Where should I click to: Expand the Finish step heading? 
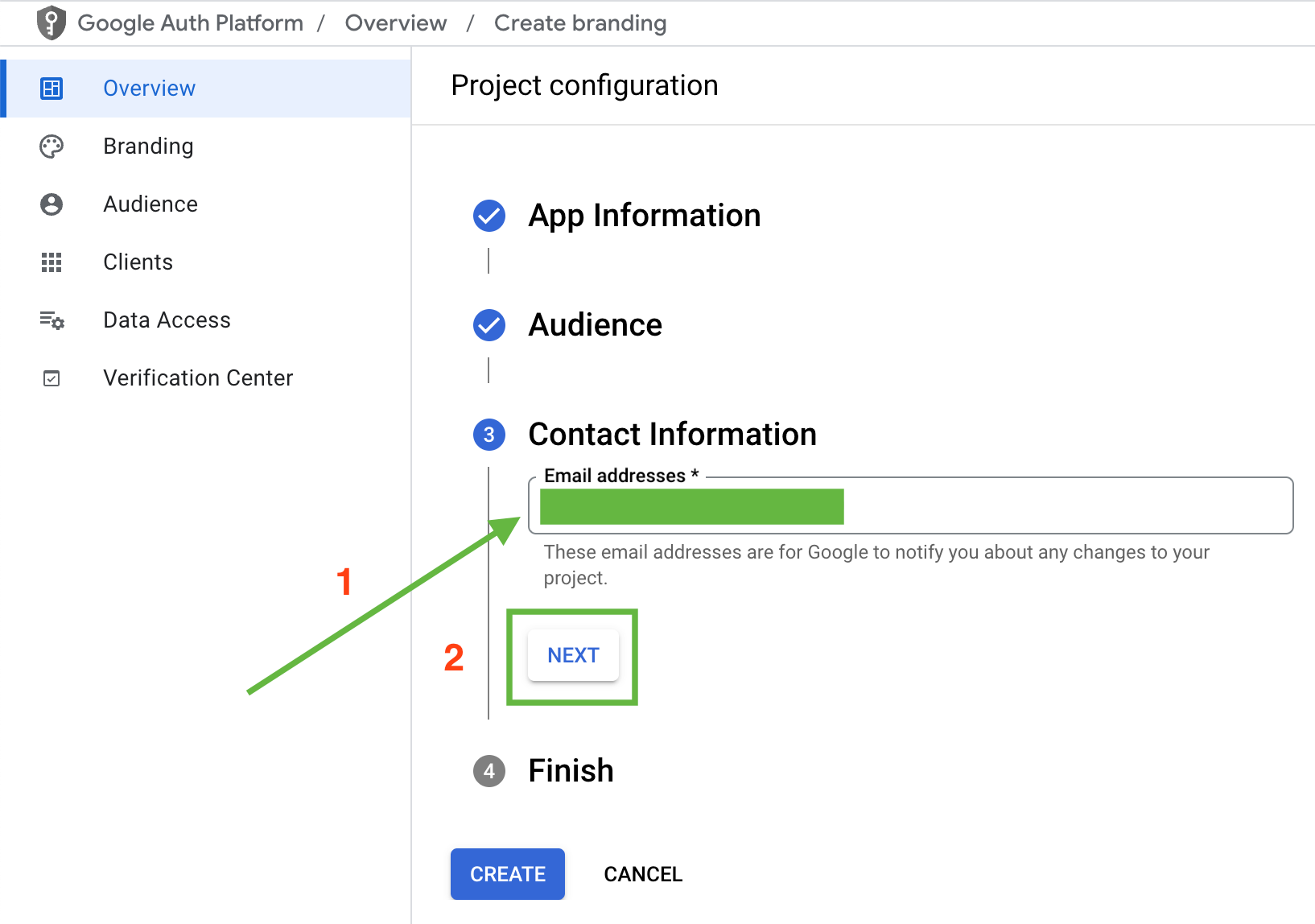tap(571, 771)
